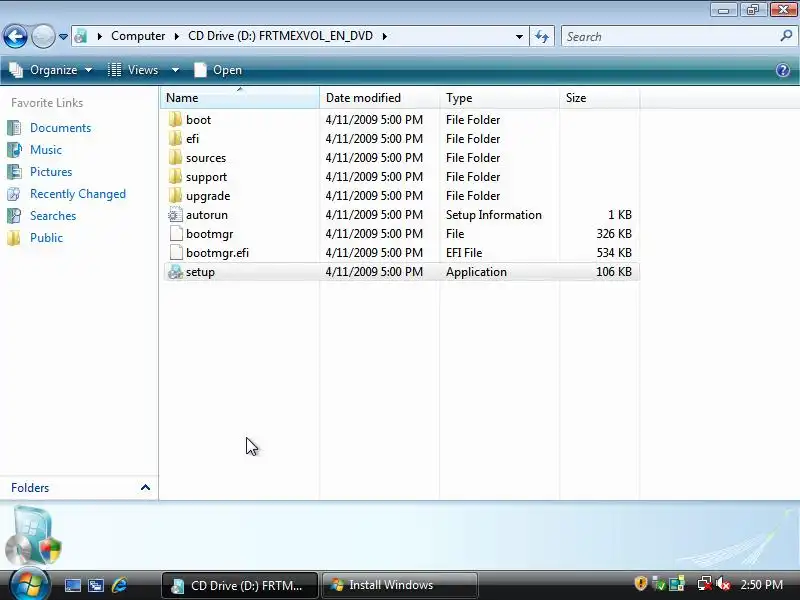Screen dimensions: 800x600
Task: Click the Open toolbar button
Action: coord(218,70)
